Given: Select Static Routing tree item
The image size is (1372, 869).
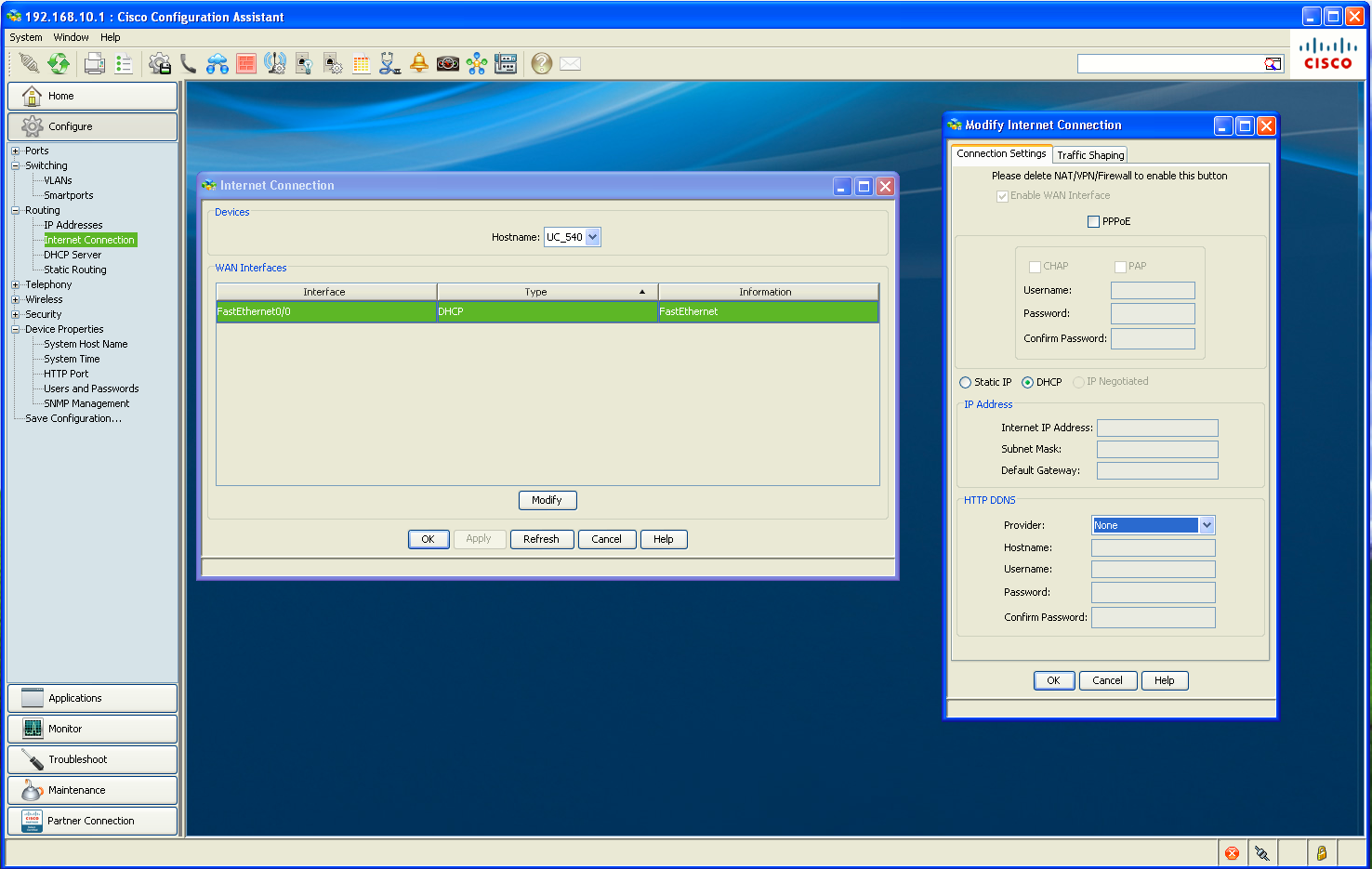Looking at the screenshot, I should coord(75,270).
